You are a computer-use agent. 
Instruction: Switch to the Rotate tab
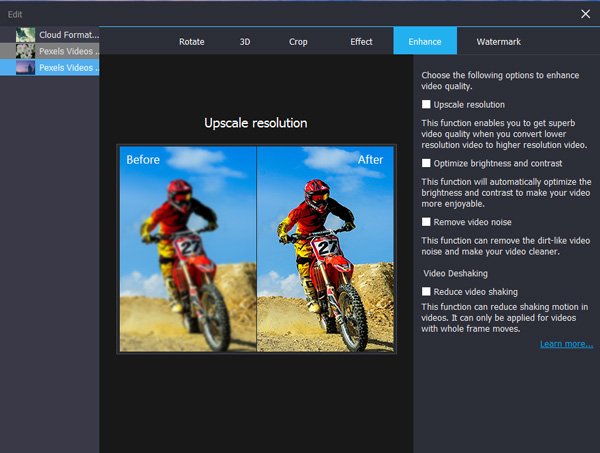point(191,42)
